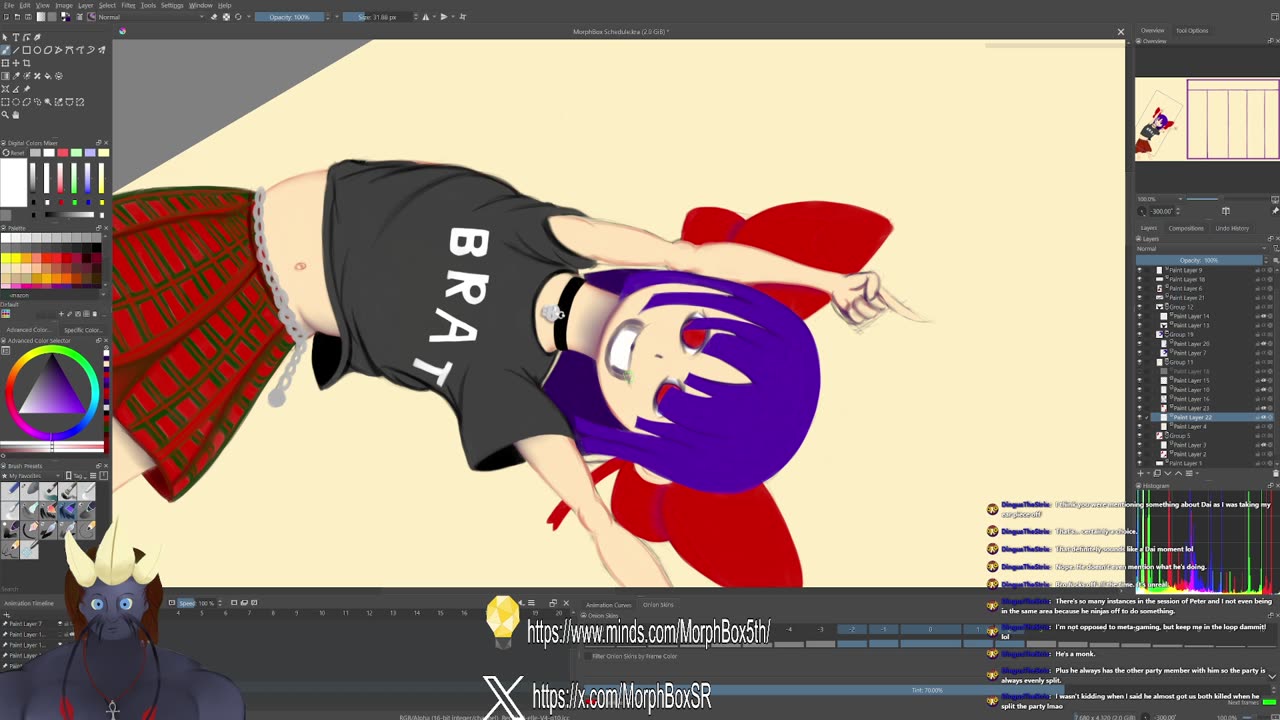Select the Rectangular Selection tool

[x=5, y=102]
